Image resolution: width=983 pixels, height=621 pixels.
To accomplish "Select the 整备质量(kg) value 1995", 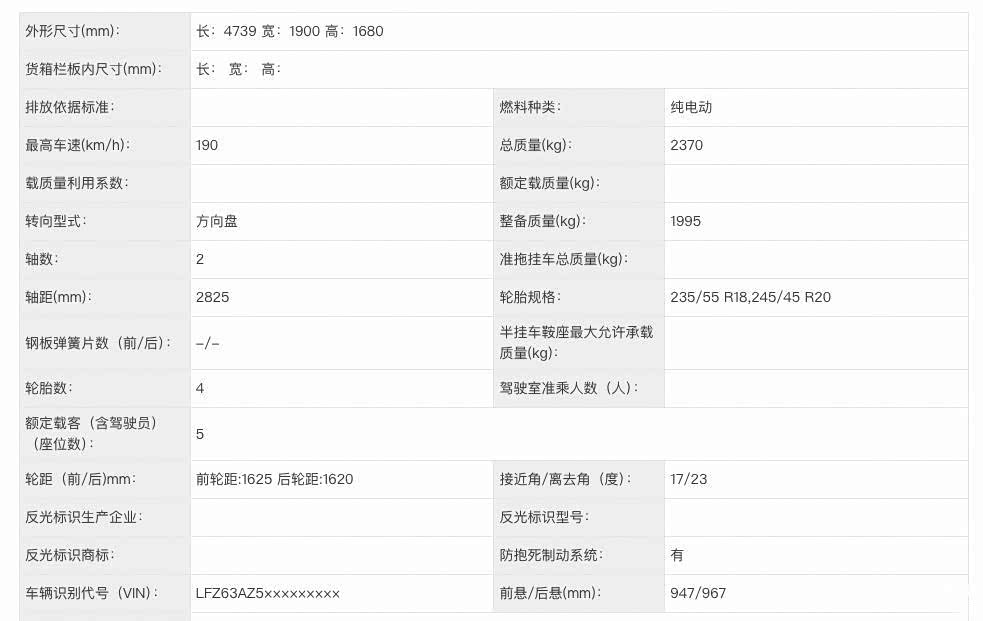I will (x=685, y=221).
